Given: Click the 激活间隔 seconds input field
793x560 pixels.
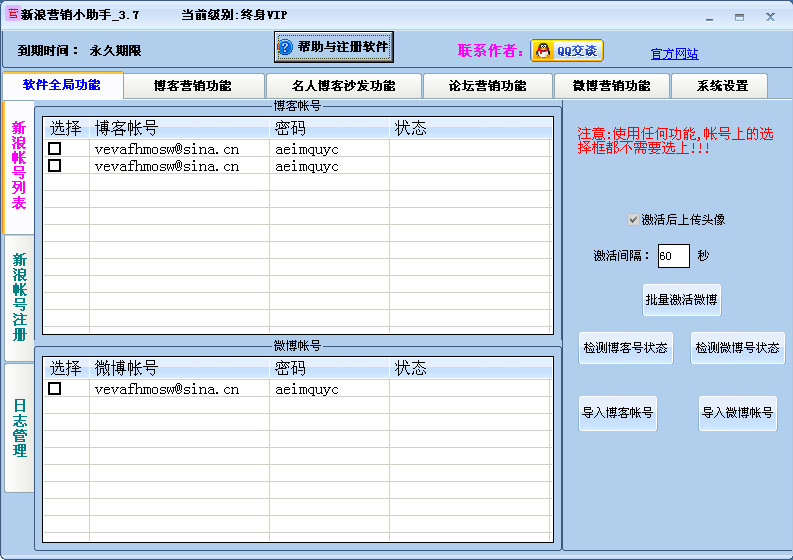Looking at the screenshot, I should coord(673,256).
